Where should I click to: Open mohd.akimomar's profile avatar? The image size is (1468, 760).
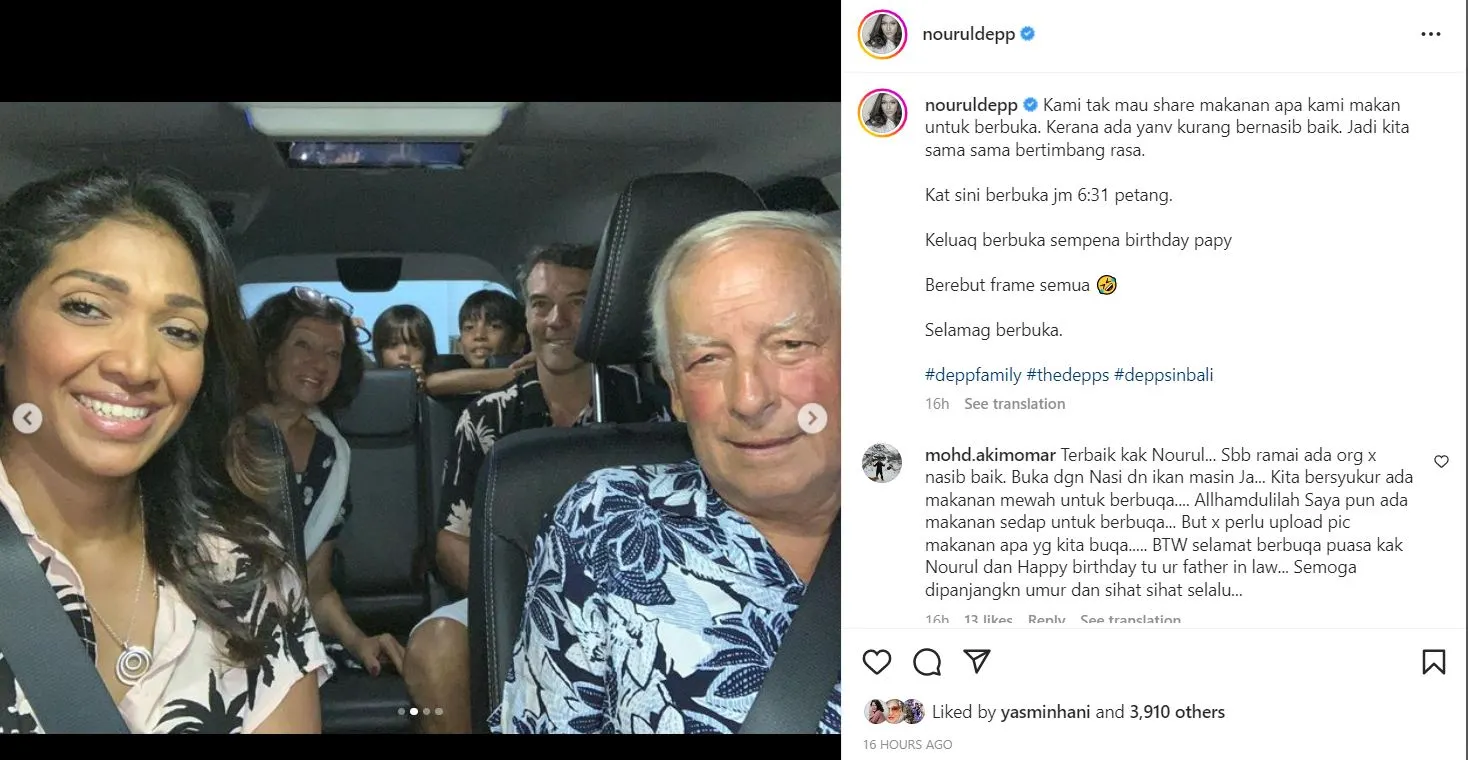click(x=882, y=463)
